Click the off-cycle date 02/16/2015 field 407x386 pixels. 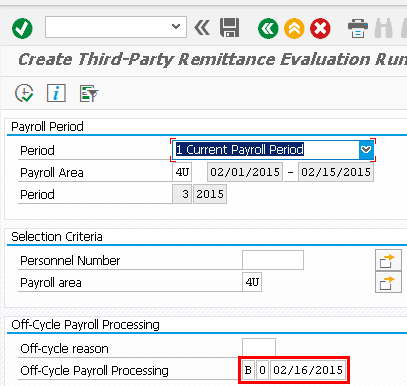(x=308, y=370)
